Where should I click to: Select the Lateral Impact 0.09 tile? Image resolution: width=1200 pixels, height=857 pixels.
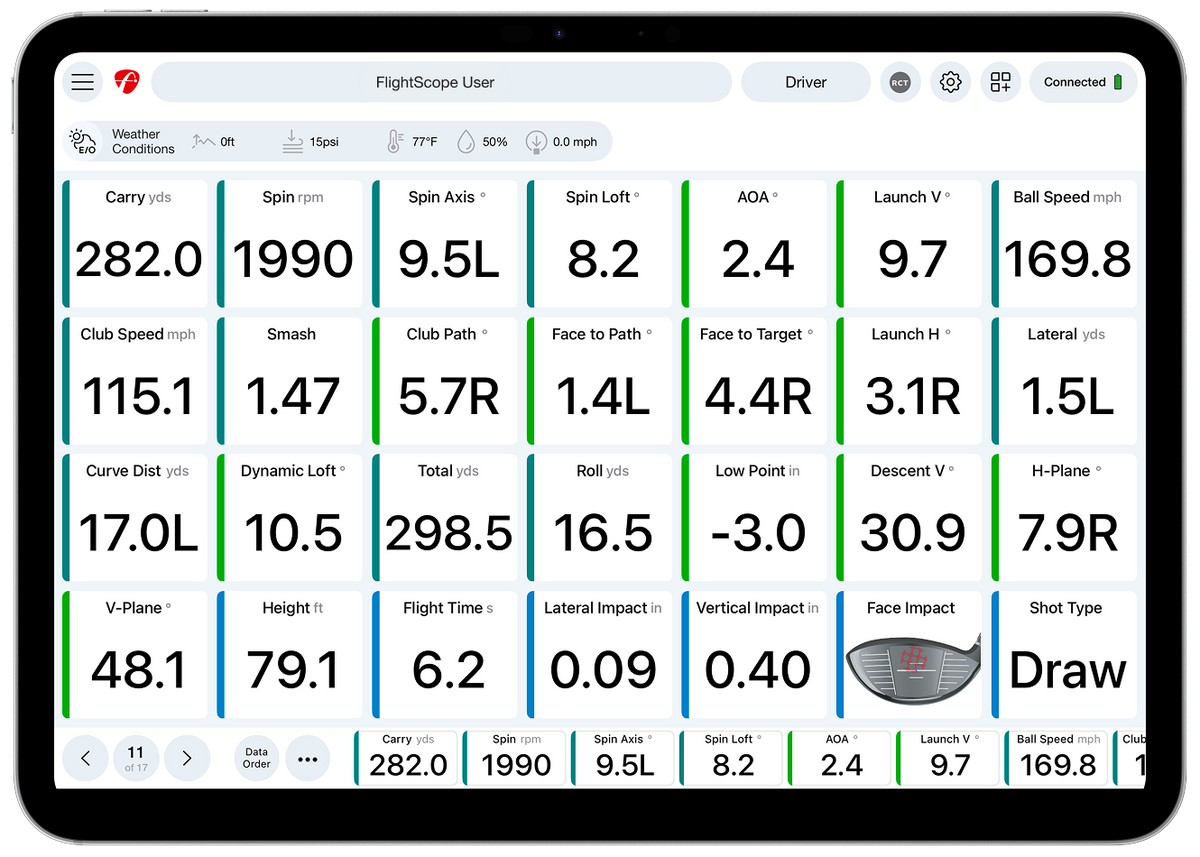click(600, 655)
